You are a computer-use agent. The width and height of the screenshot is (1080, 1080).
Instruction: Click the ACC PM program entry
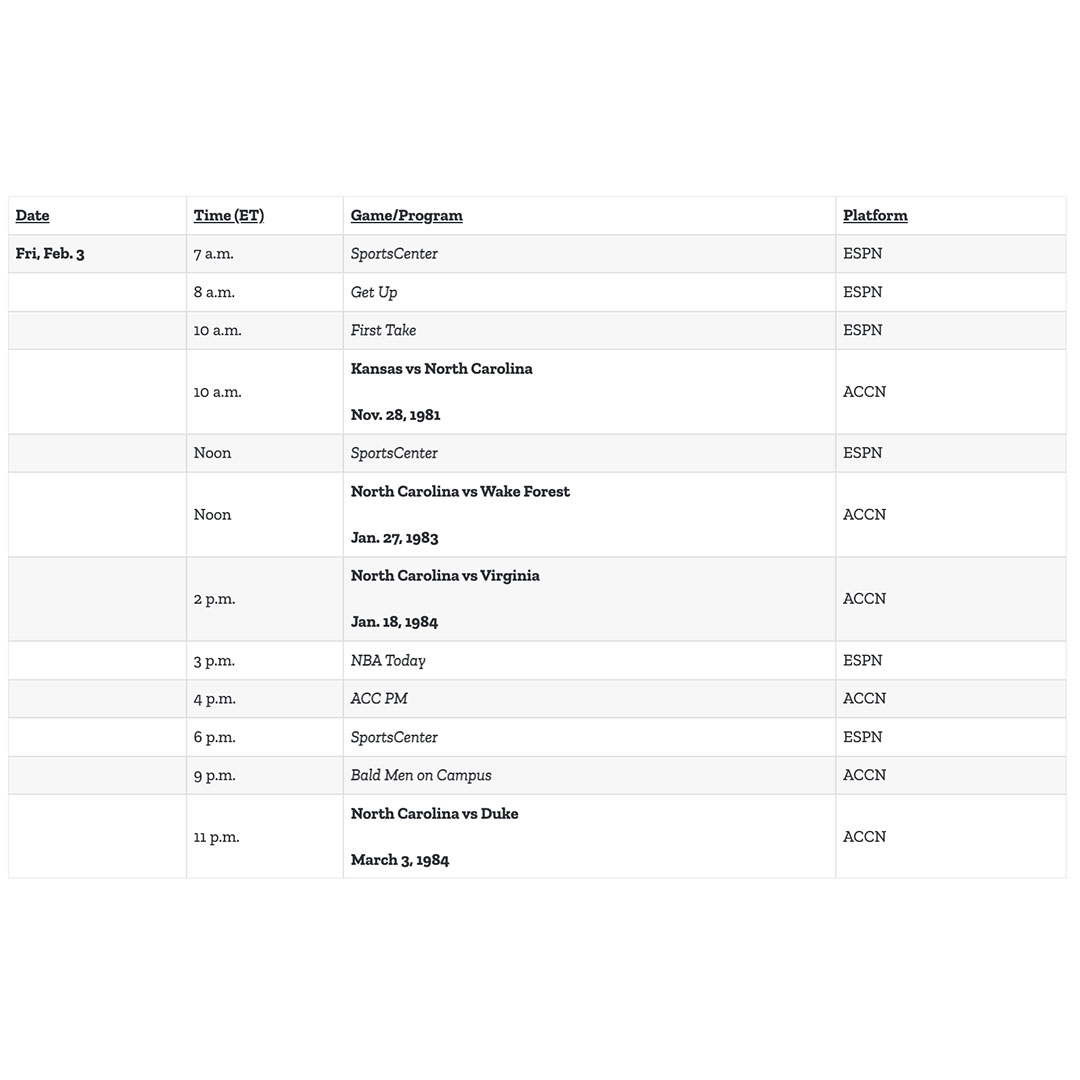[379, 698]
